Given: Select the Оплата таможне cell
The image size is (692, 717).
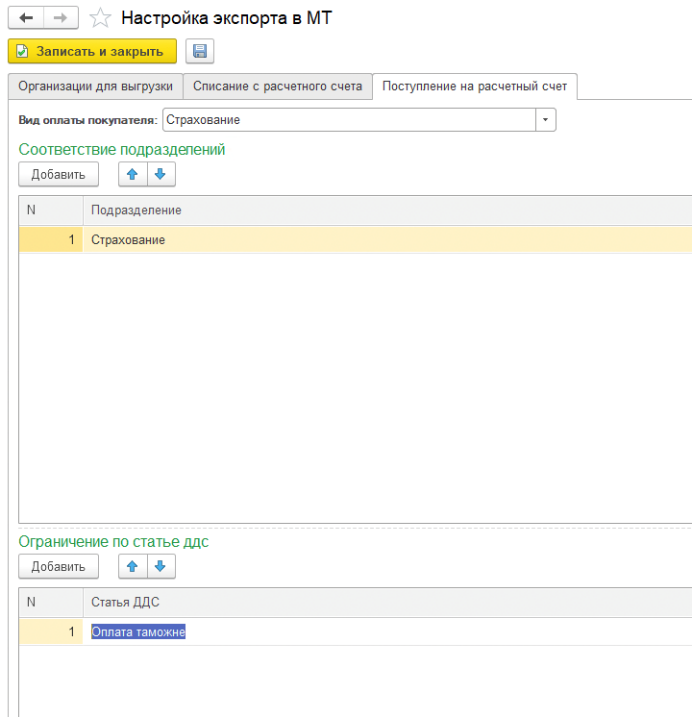Looking at the screenshot, I should click(138, 632).
